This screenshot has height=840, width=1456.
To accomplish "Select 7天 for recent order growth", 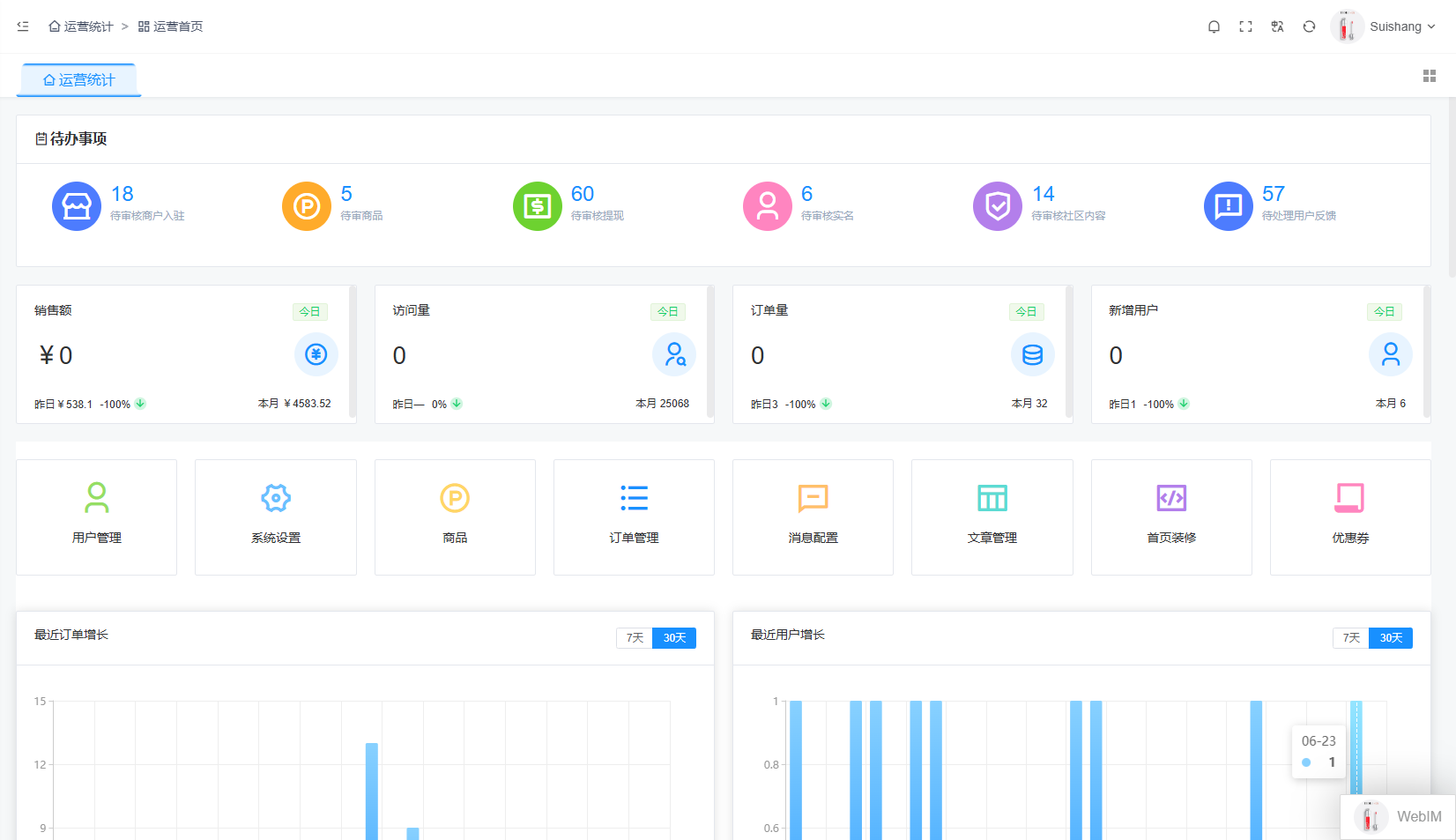I will click(x=635, y=638).
